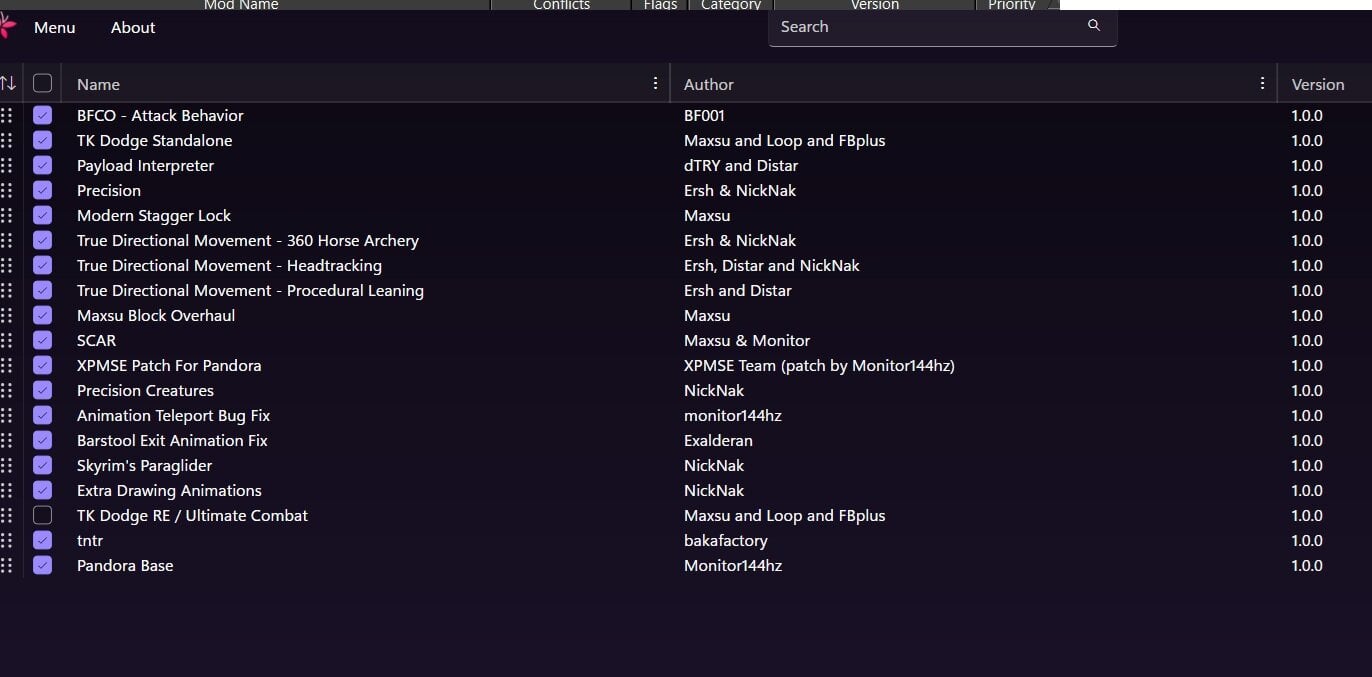Click drag handle of TK Dodge Standalone

coord(7,140)
